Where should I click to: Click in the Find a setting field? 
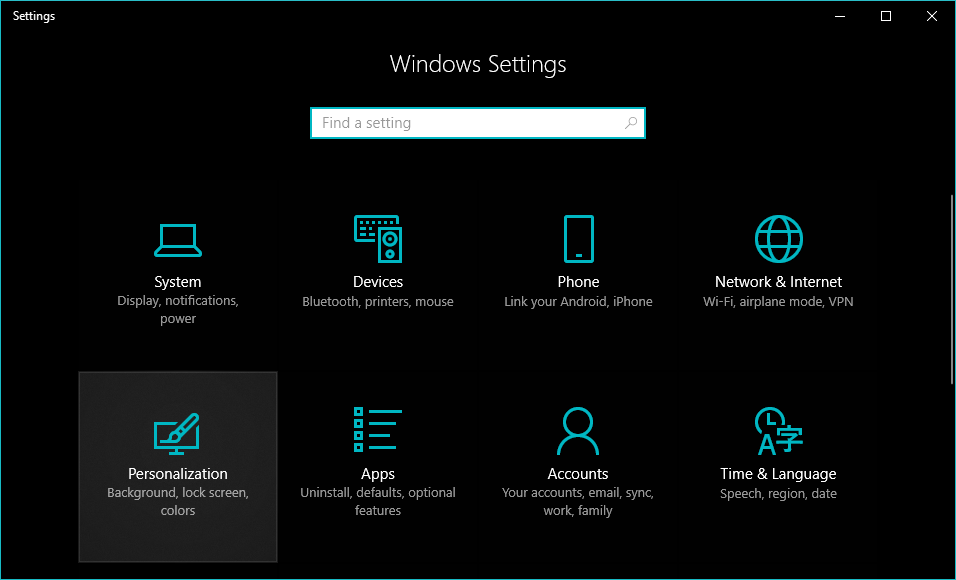tap(477, 123)
